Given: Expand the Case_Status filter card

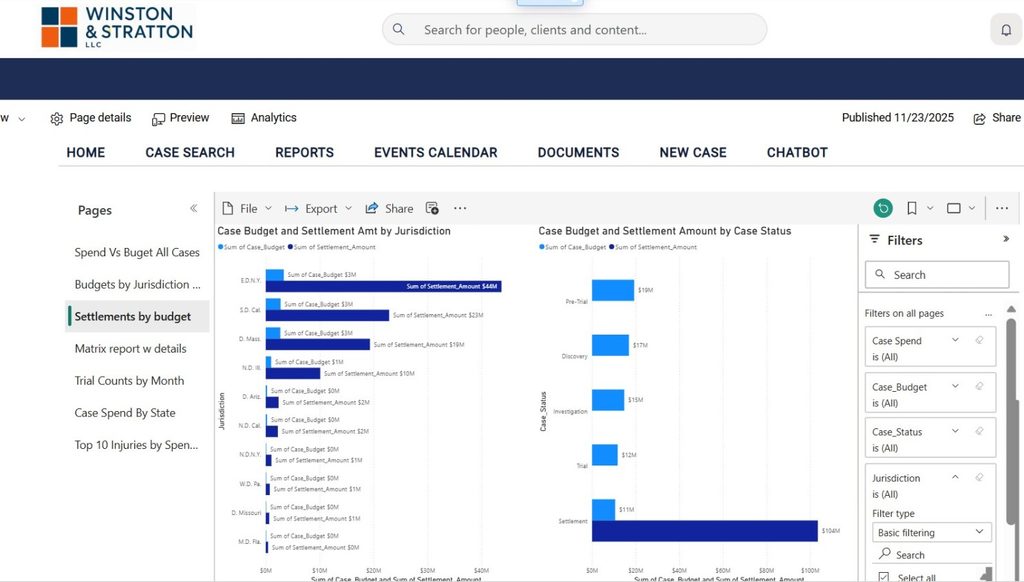Looking at the screenshot, I should tap(955, 431).
